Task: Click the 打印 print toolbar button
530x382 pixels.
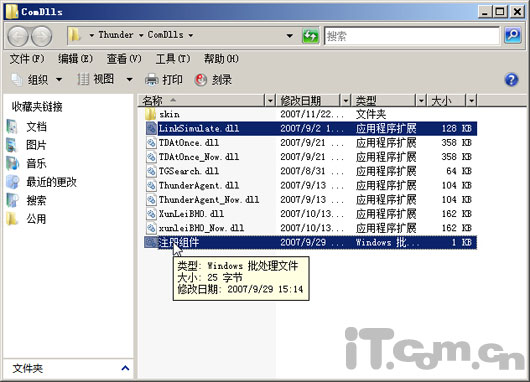Action: coord(164,80)
